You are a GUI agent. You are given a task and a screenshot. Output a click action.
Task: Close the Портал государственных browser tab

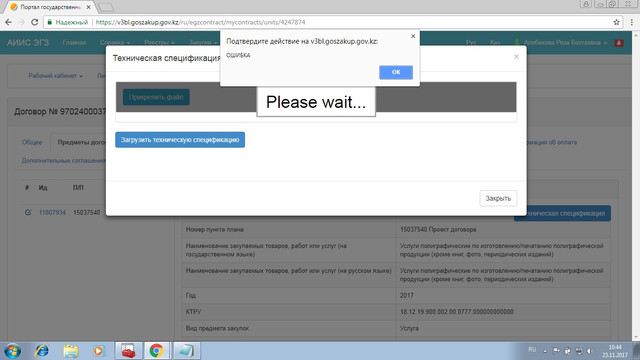[89, 7]
